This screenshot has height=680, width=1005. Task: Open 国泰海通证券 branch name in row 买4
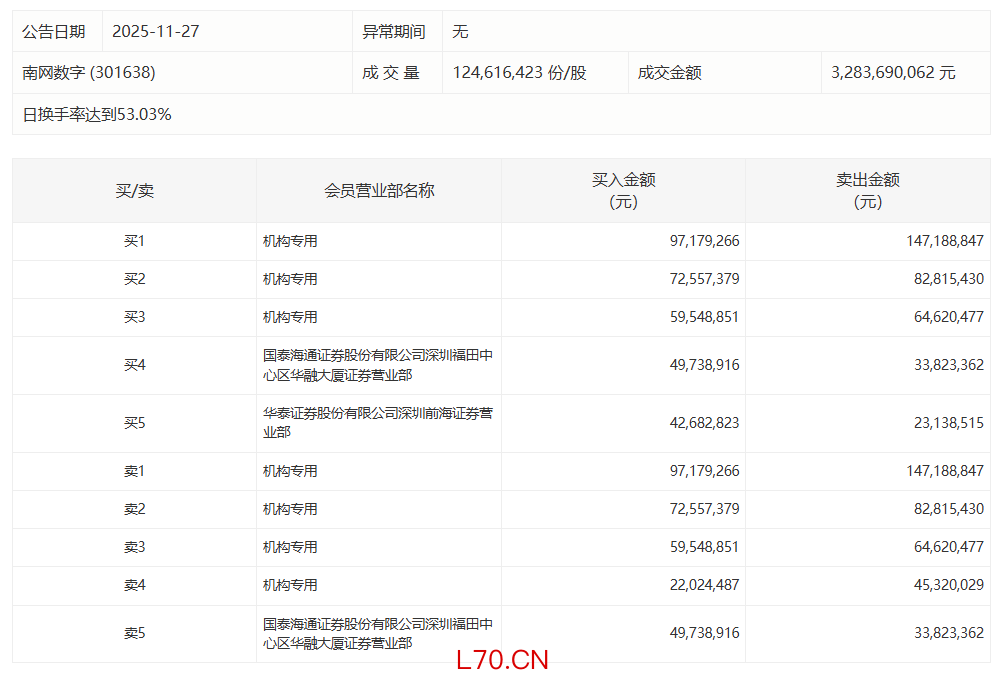coord(377,365)
